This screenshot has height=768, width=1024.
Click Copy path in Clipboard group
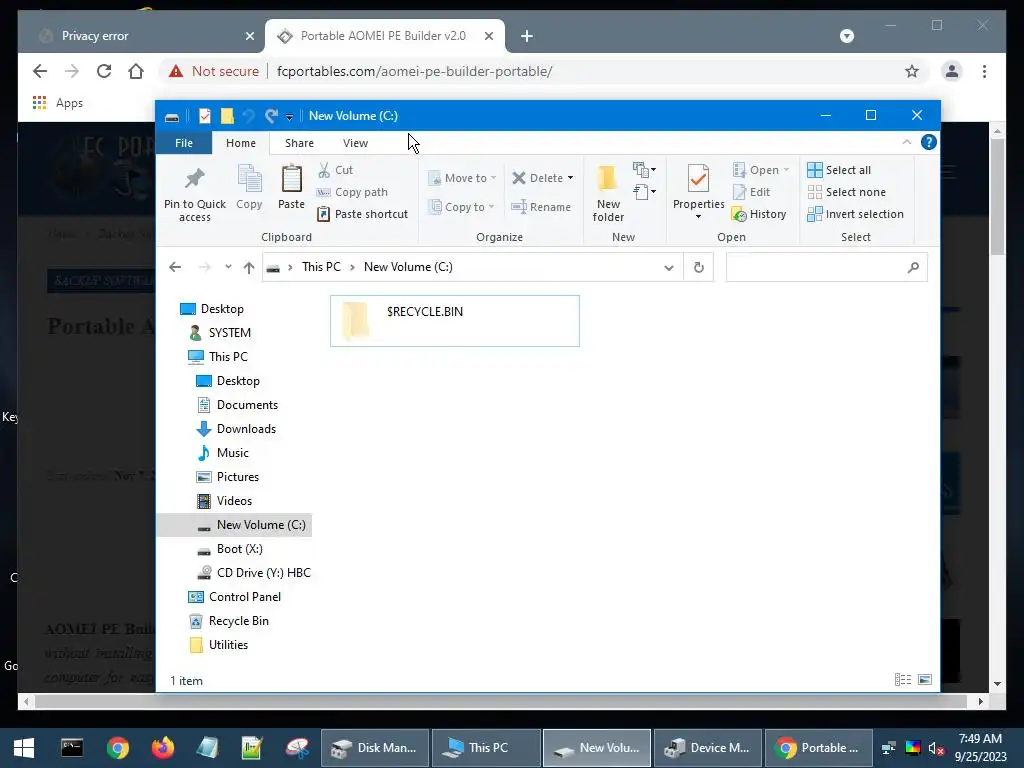353,192
